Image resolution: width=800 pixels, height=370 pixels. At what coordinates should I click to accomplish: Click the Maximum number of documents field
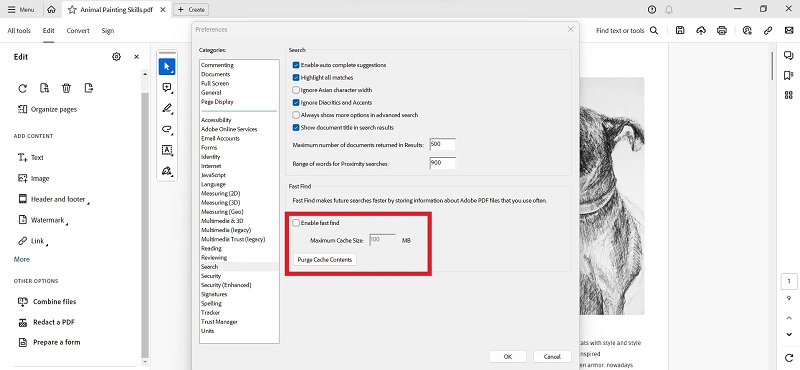point(442,144)
